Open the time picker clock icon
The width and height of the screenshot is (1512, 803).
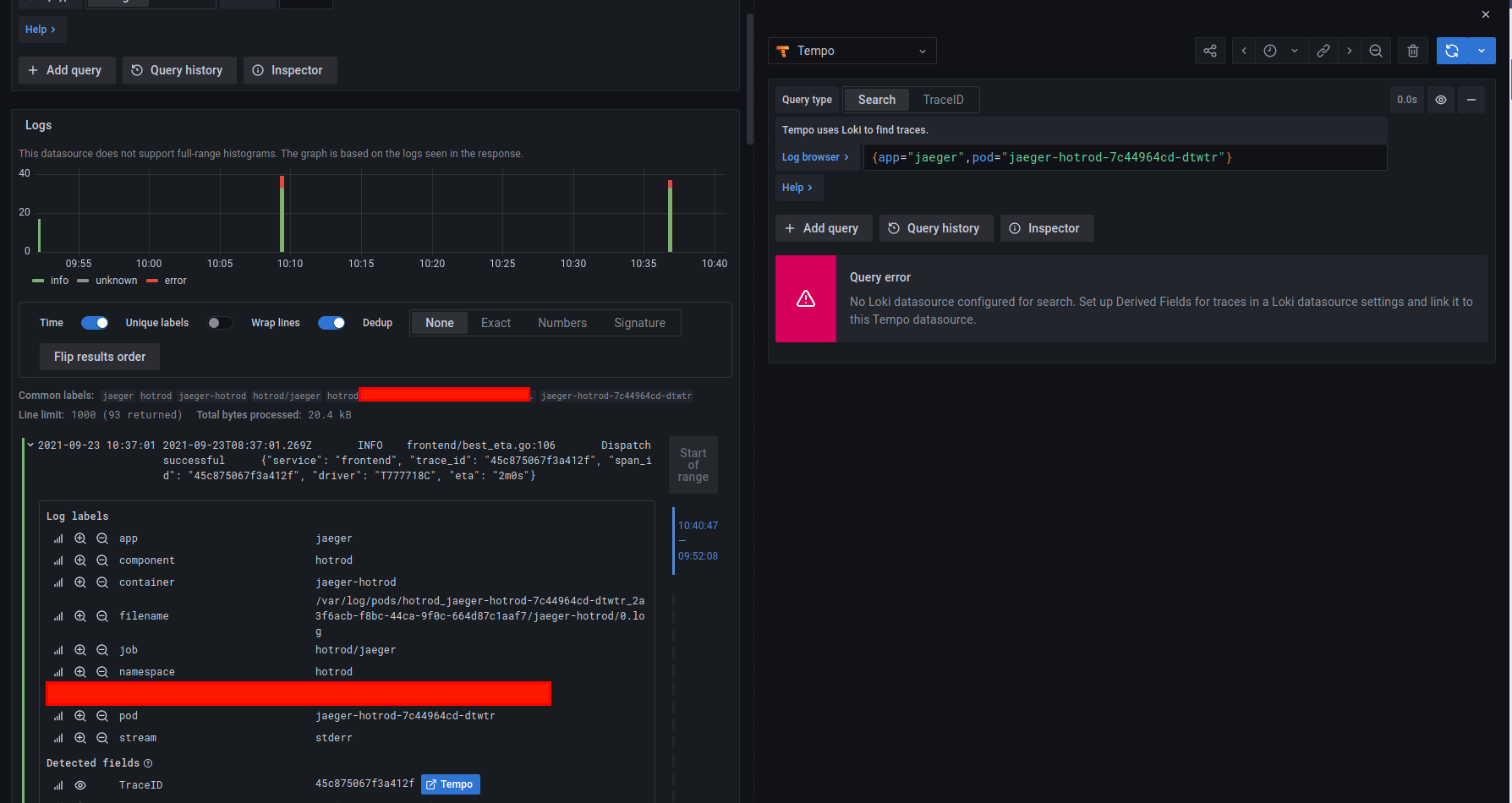point(1269,51)
